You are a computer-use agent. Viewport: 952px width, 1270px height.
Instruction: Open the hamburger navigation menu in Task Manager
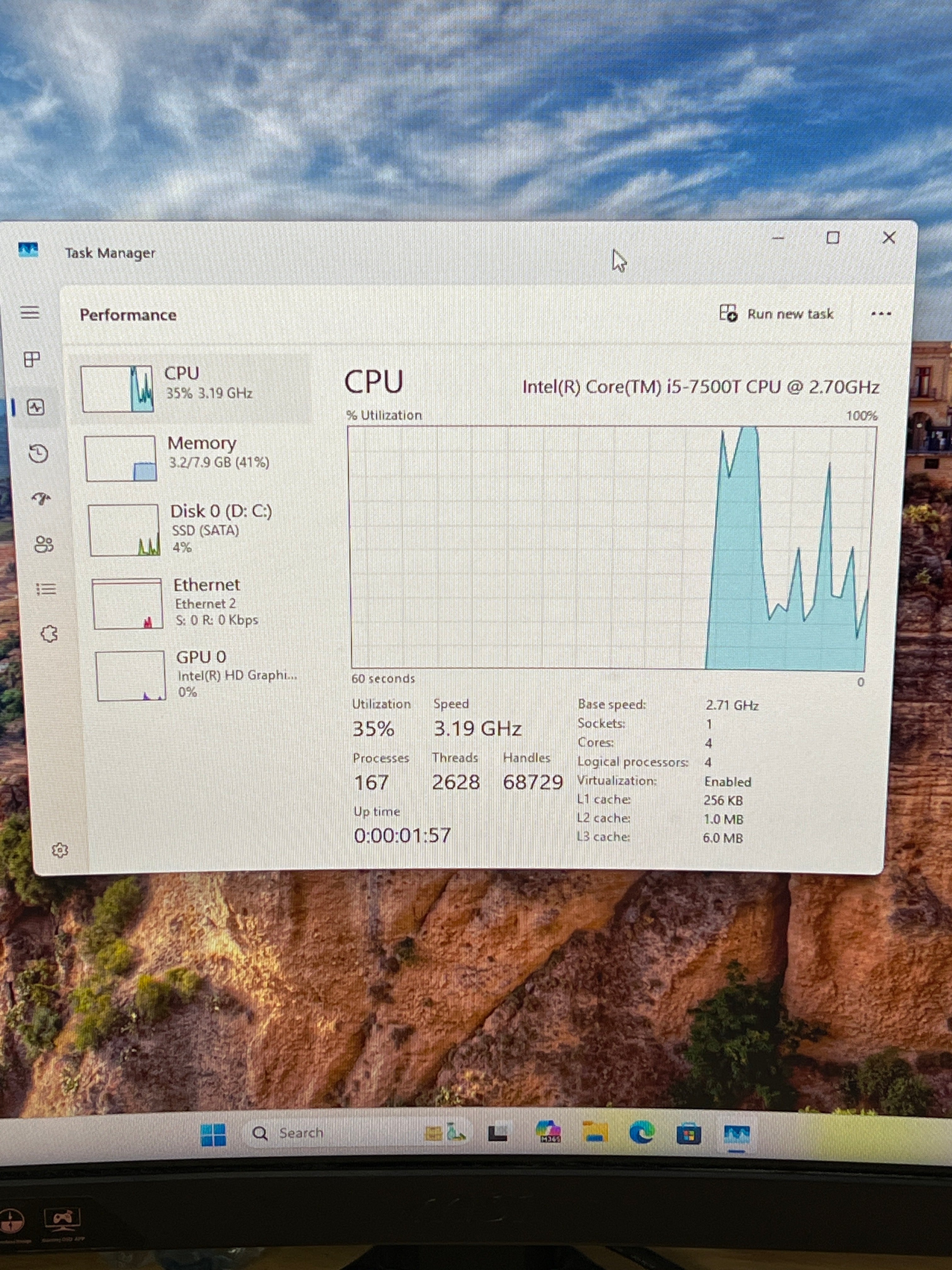coord(30,312)
